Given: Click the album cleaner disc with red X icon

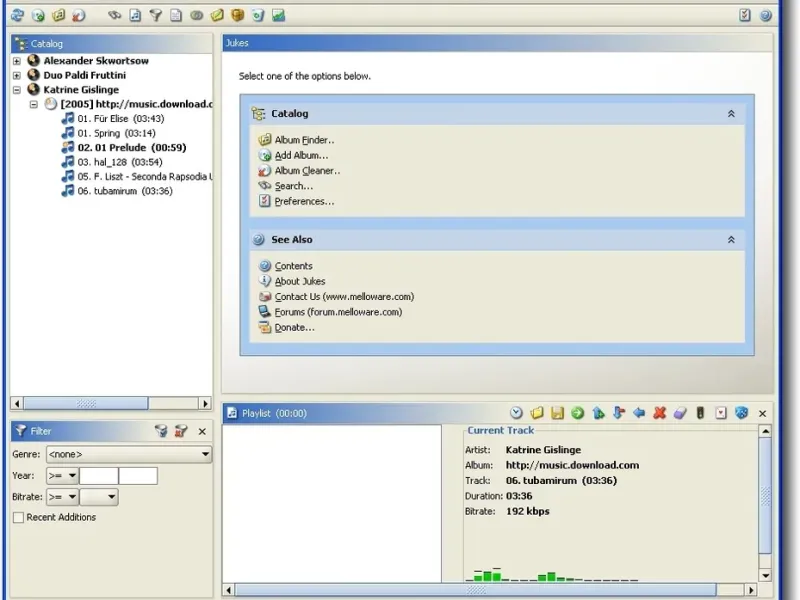Looking at the screenshot, I should point(79,15).
